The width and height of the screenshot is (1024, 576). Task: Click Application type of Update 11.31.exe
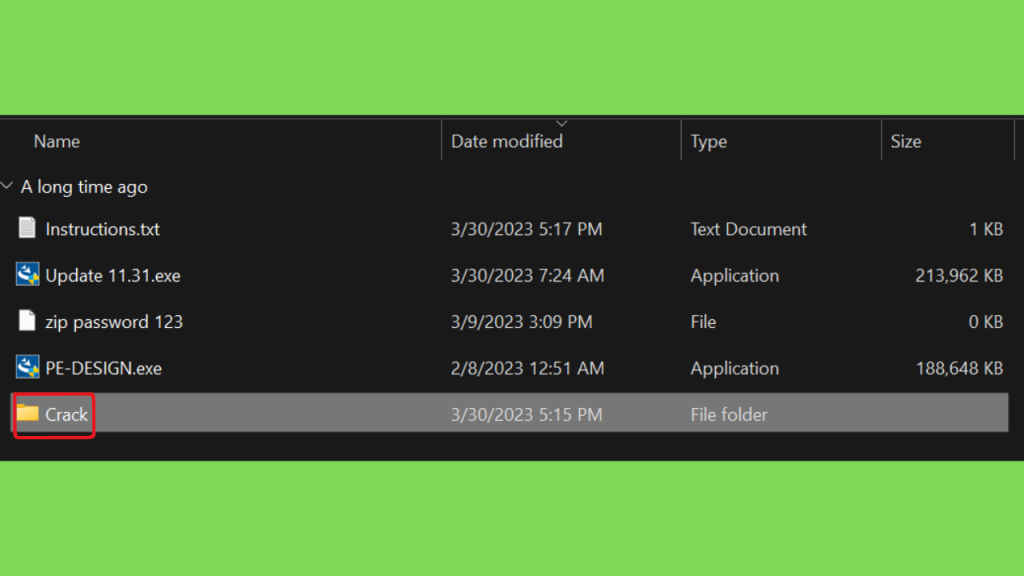tap(735, 276)
